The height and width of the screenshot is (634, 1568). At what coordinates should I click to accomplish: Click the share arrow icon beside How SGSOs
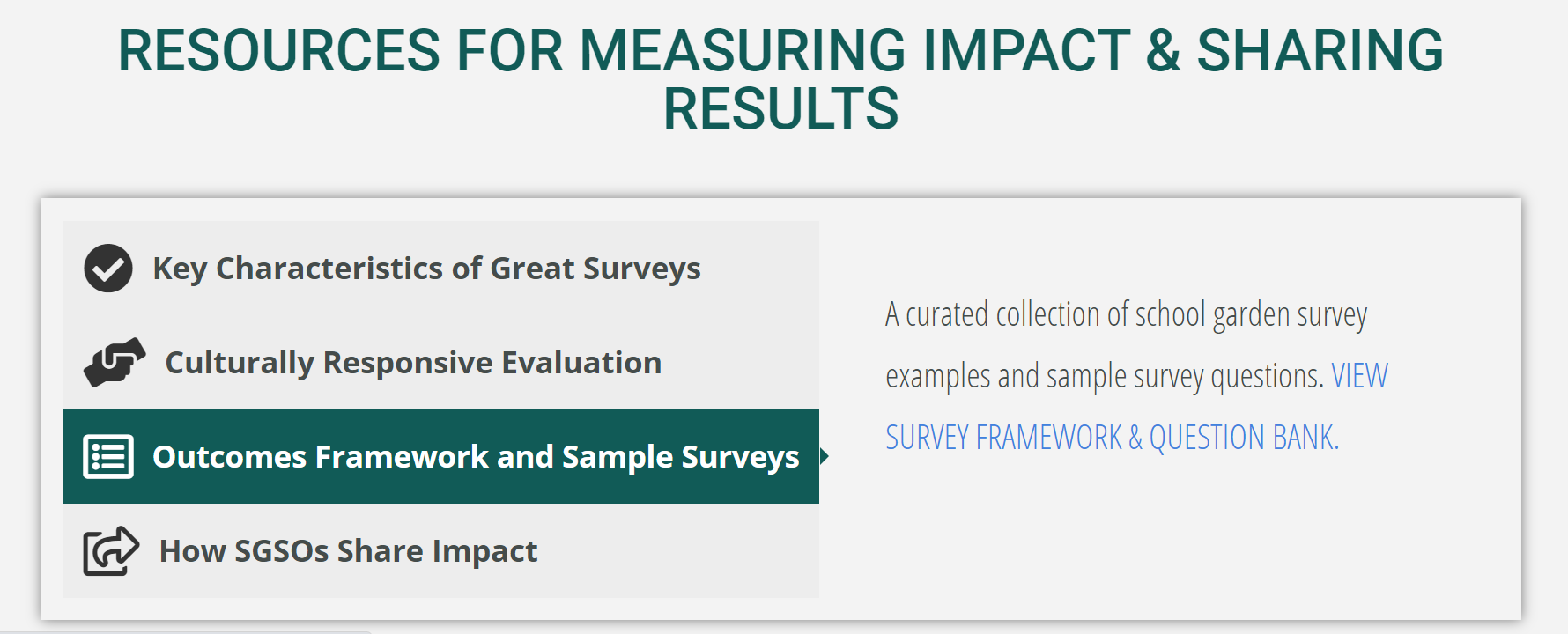click(x=111, y=551)
